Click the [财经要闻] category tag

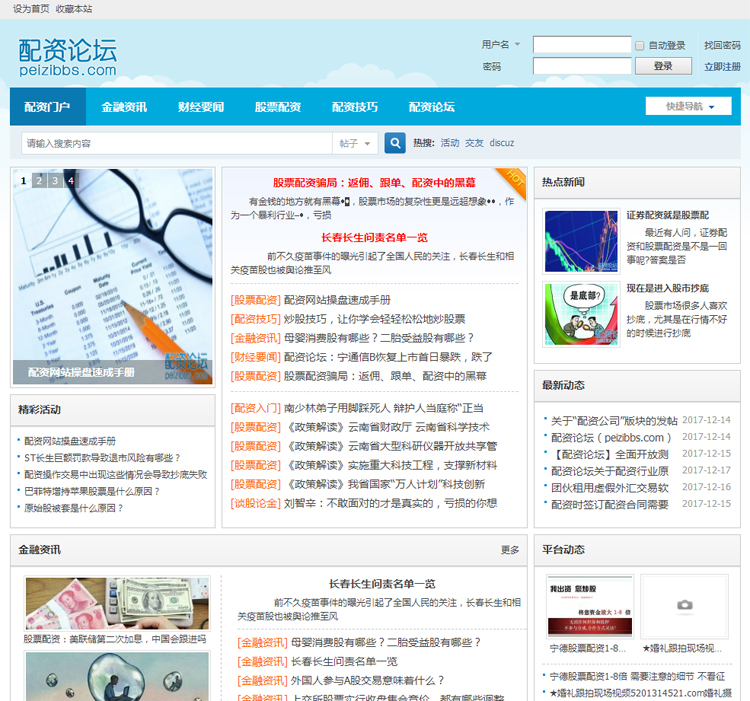255,357
